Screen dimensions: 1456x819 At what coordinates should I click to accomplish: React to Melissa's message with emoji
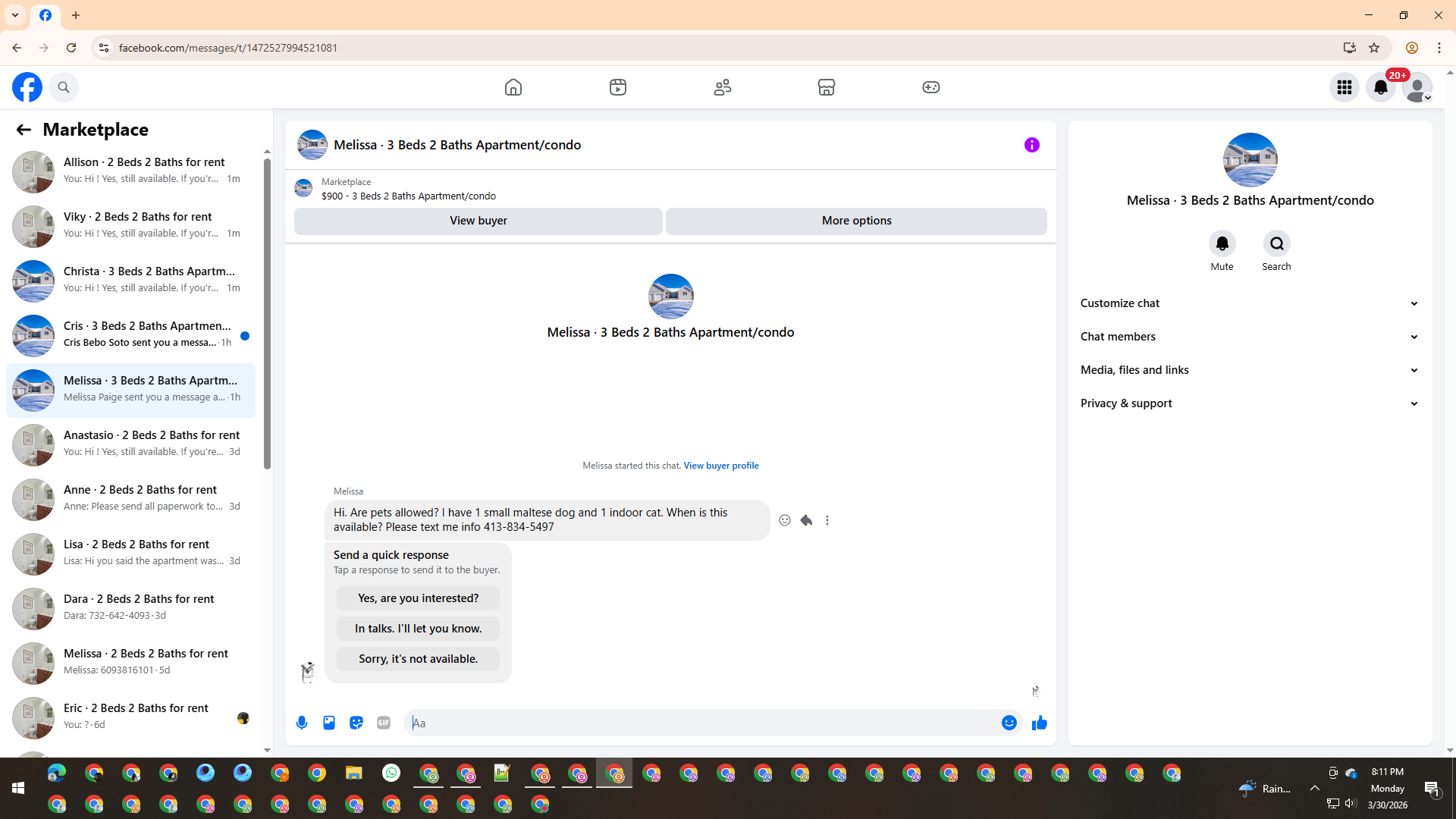coord(785,520)
